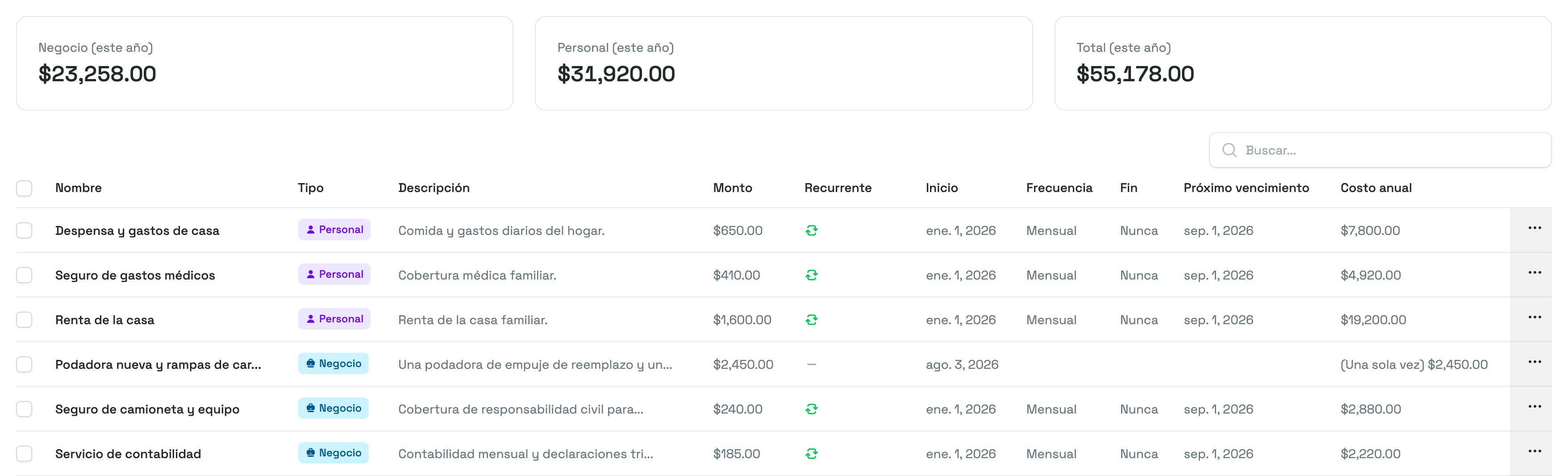
Task: Click the Negocio badge for Seguro de camioneta
Action: [x=333, y=409]
